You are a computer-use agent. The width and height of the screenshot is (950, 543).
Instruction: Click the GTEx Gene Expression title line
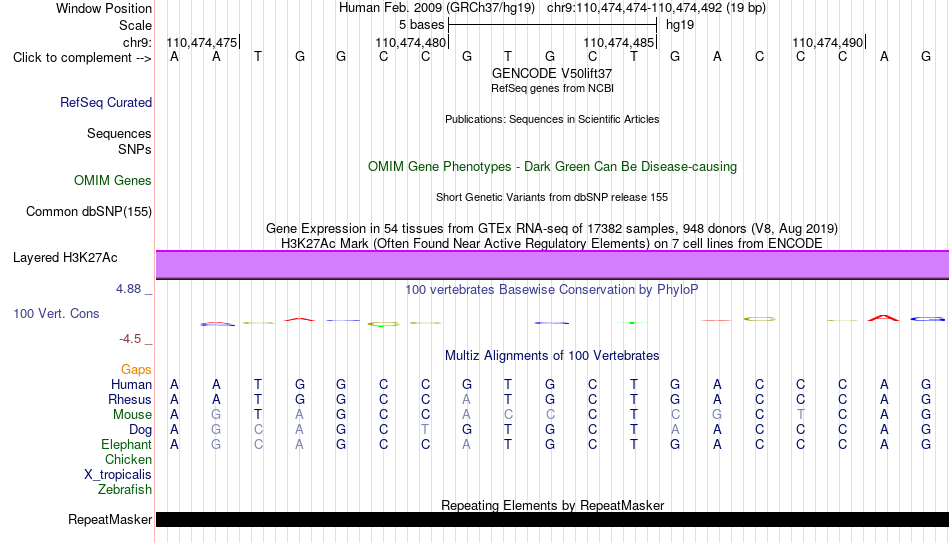552,228
